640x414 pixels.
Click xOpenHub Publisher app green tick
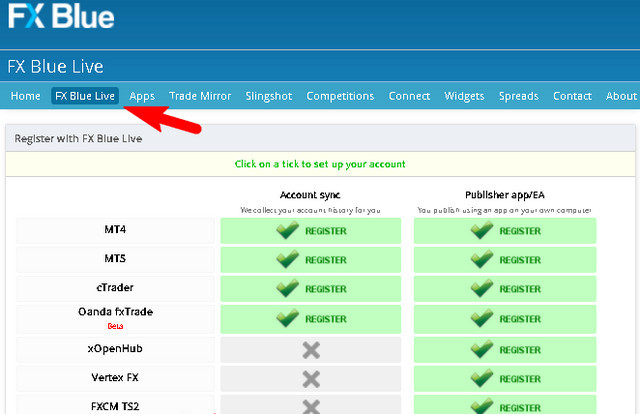click(x=482, y=349)
